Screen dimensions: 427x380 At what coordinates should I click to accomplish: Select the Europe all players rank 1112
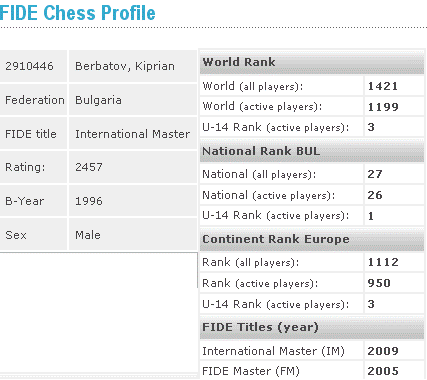[x=383, y=262]
